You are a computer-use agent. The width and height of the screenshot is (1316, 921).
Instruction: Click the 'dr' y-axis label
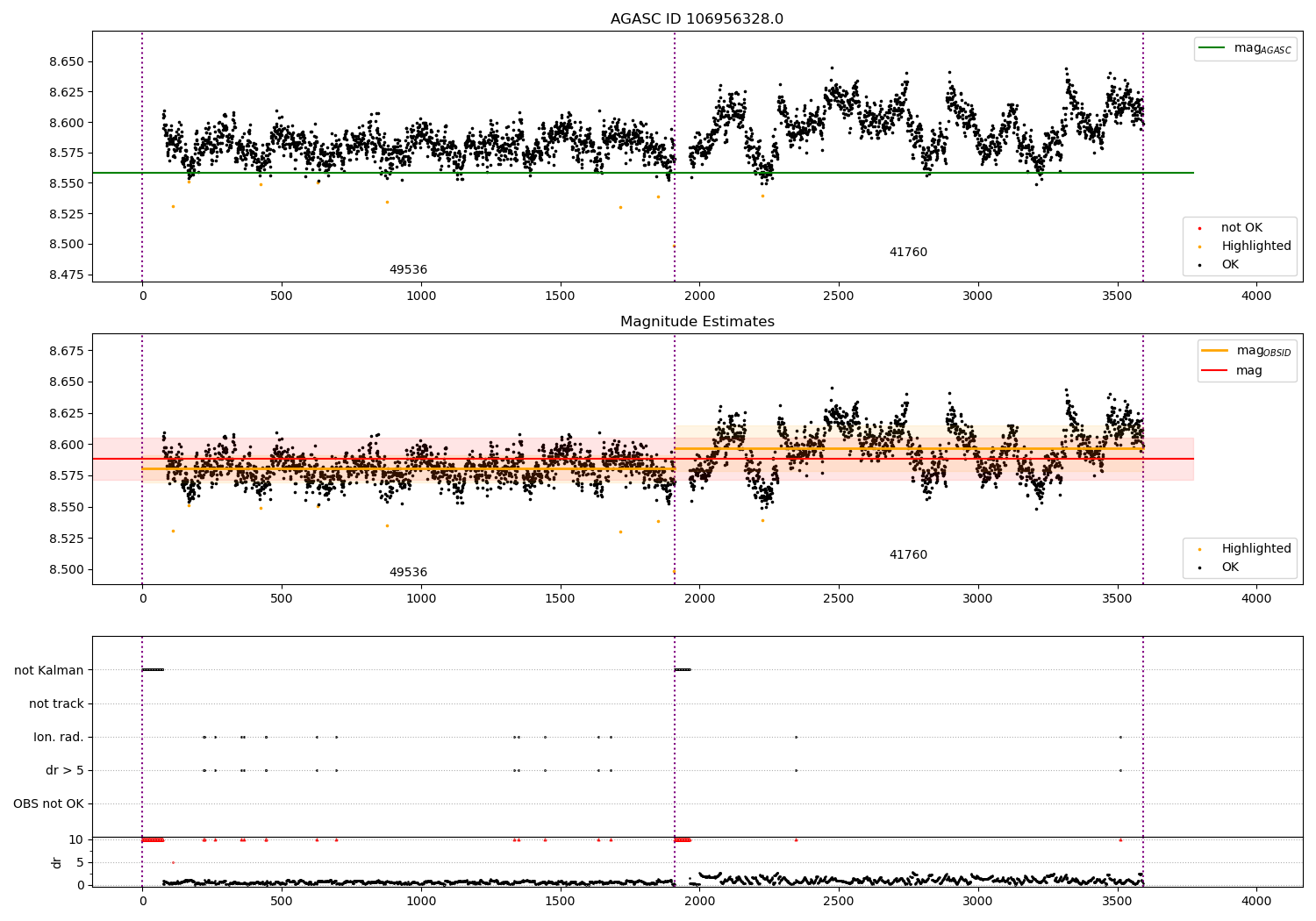57,862
